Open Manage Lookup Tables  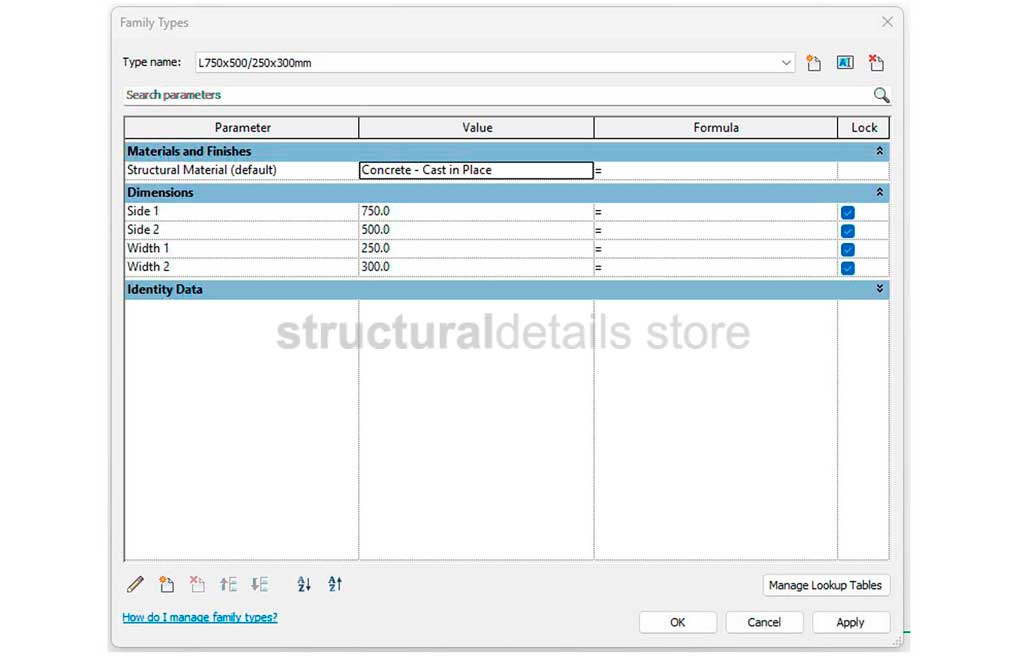pyautogui.click(x=825, y=585)
